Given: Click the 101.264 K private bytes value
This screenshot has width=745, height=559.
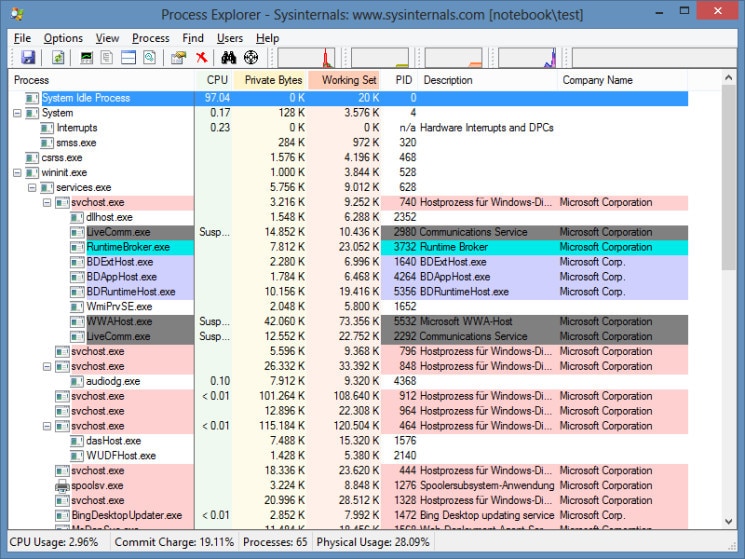Looking at the screenshot, I should [x=282, y=396].
